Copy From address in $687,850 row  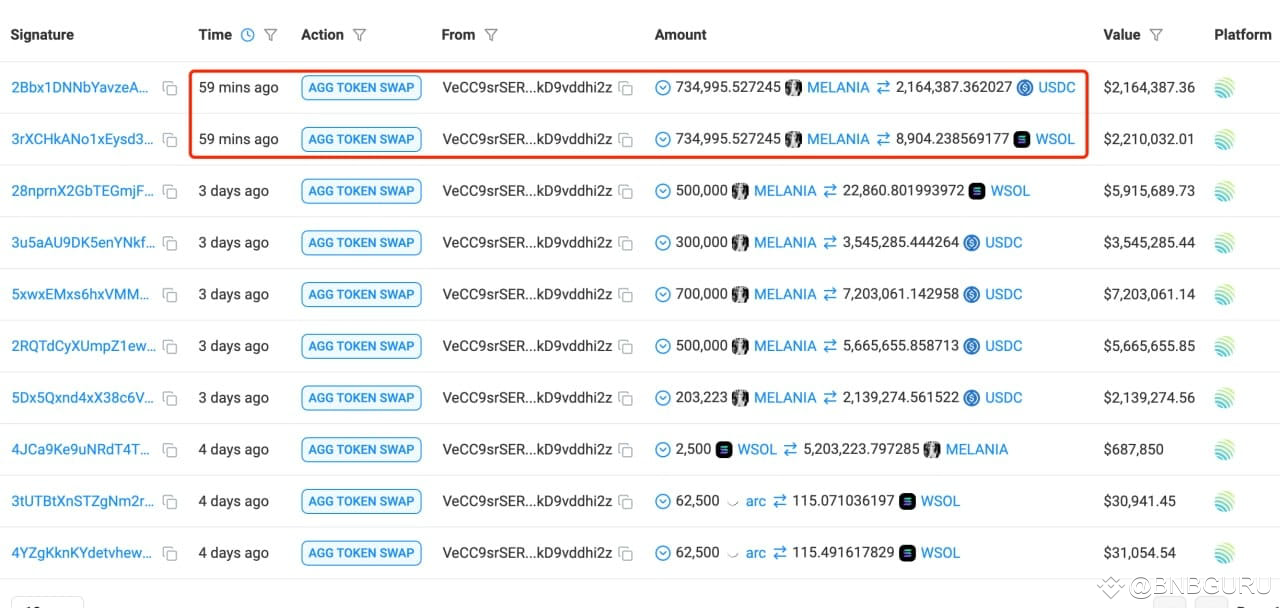click(x=625, y=450)
